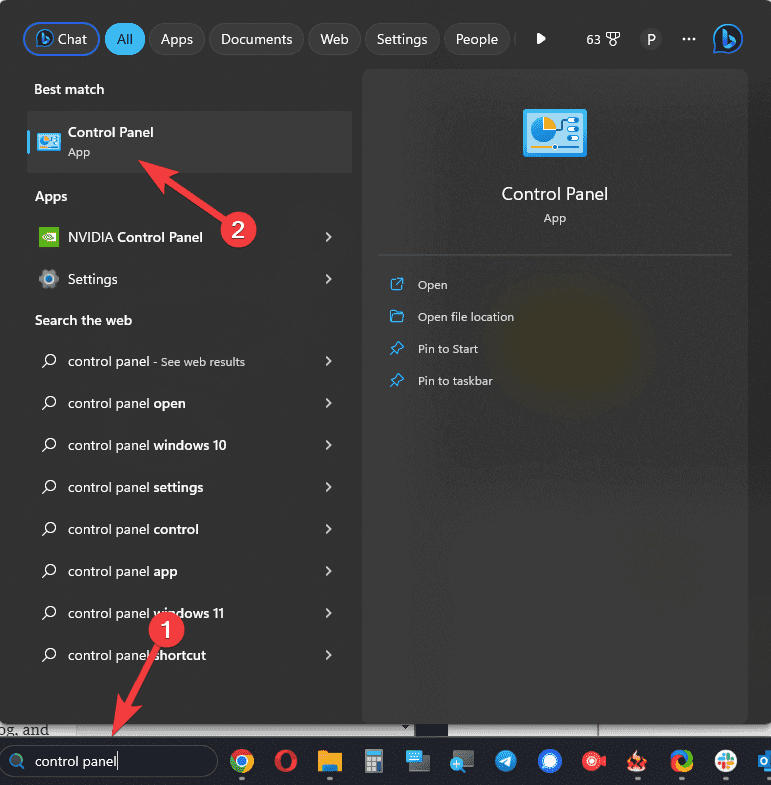
Task: Switch to the Apps filter tab
Action: tap(177, 39)
